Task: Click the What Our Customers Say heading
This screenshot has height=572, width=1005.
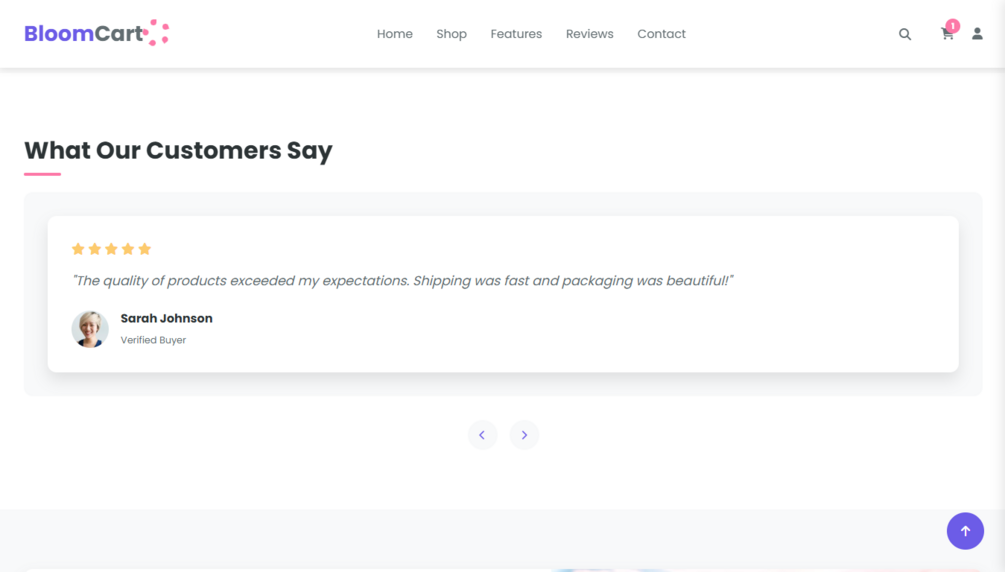Action: click(178, 150)
